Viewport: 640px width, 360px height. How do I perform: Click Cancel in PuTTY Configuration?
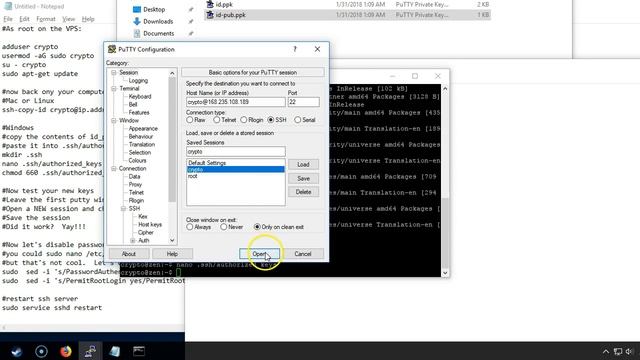coord(303,254)
